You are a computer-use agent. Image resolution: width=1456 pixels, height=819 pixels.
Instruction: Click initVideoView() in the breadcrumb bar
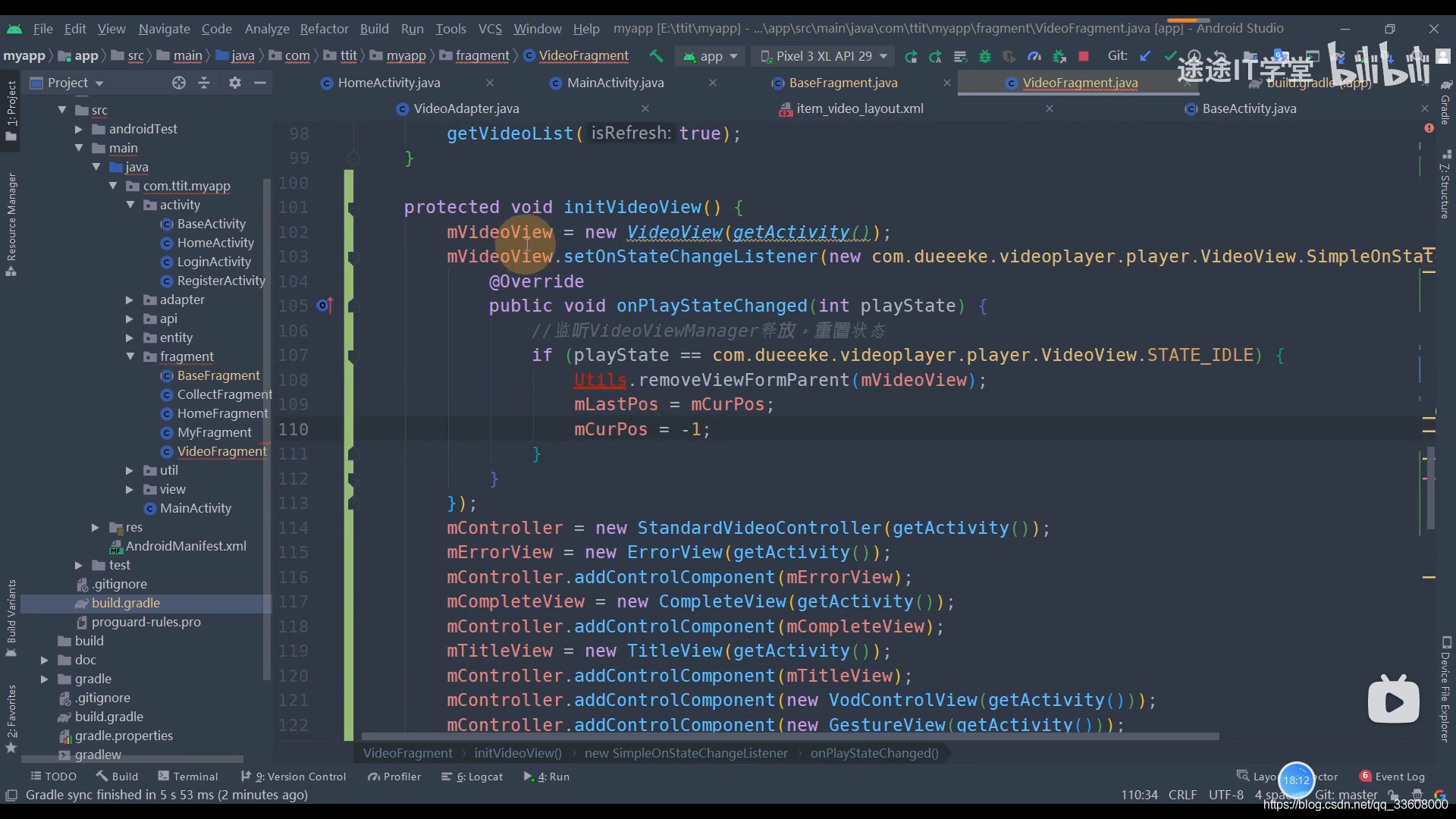(518, 753)
